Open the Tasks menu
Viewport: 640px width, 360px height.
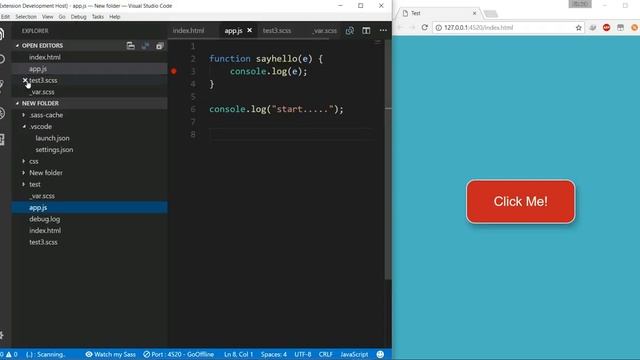[98, 17]
